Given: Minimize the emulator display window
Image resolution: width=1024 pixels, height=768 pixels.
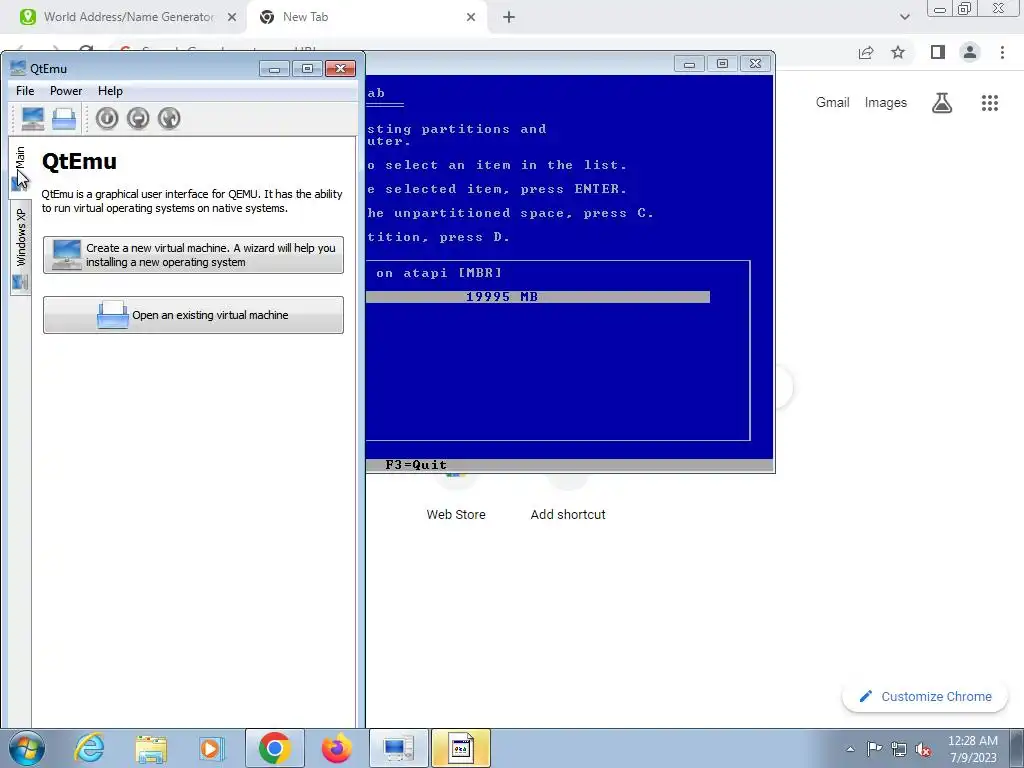Looking at the screenshot, I should click(x=689, y=63).
